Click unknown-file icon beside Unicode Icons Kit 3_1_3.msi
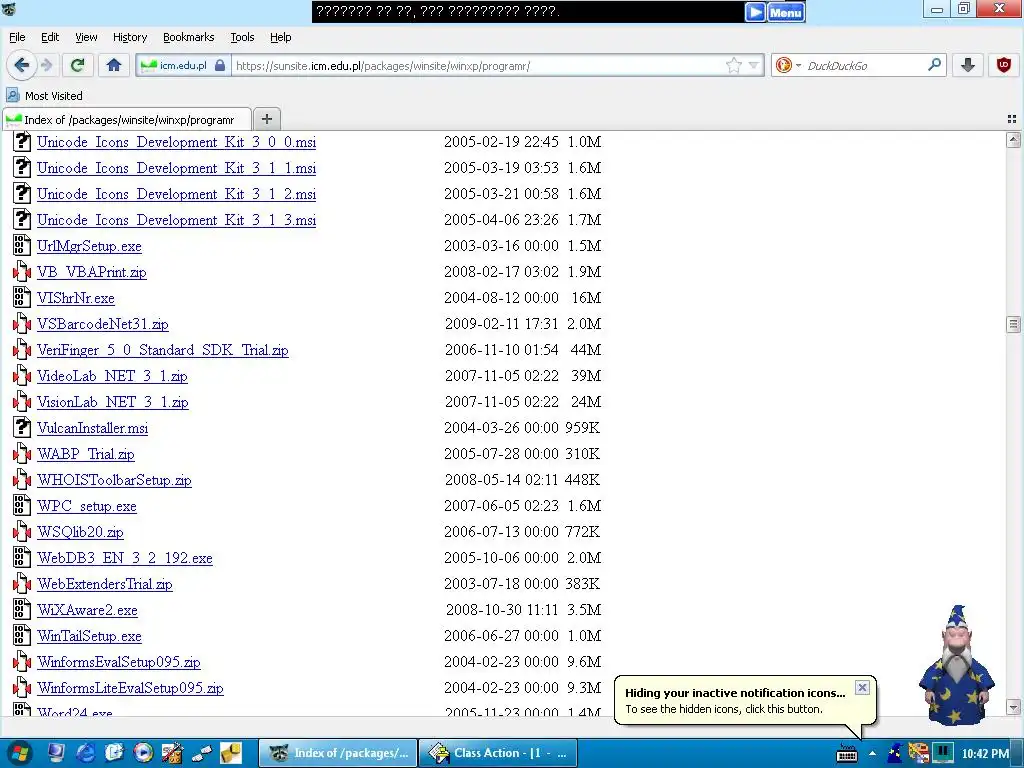 click(x=22, y=219)
